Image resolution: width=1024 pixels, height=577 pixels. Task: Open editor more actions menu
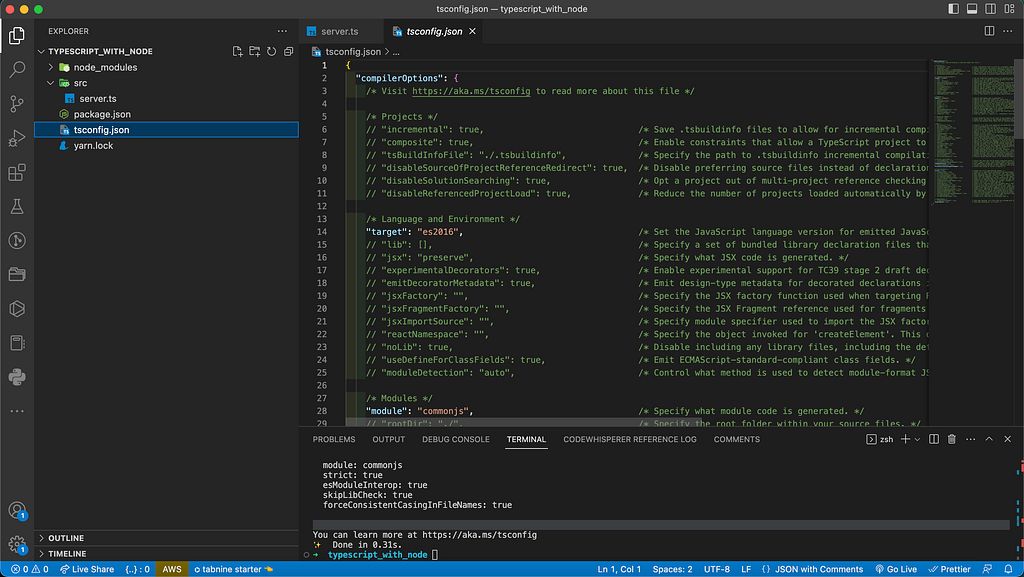pos(1008,31)
